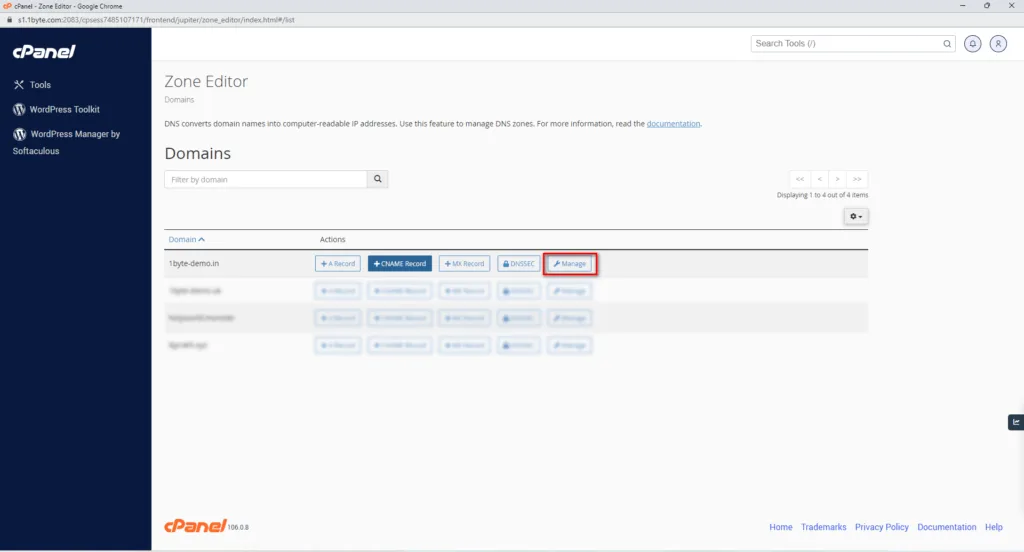
Task: Go to the last page of results
Action: pyautogui.click(x=857, y=179)
